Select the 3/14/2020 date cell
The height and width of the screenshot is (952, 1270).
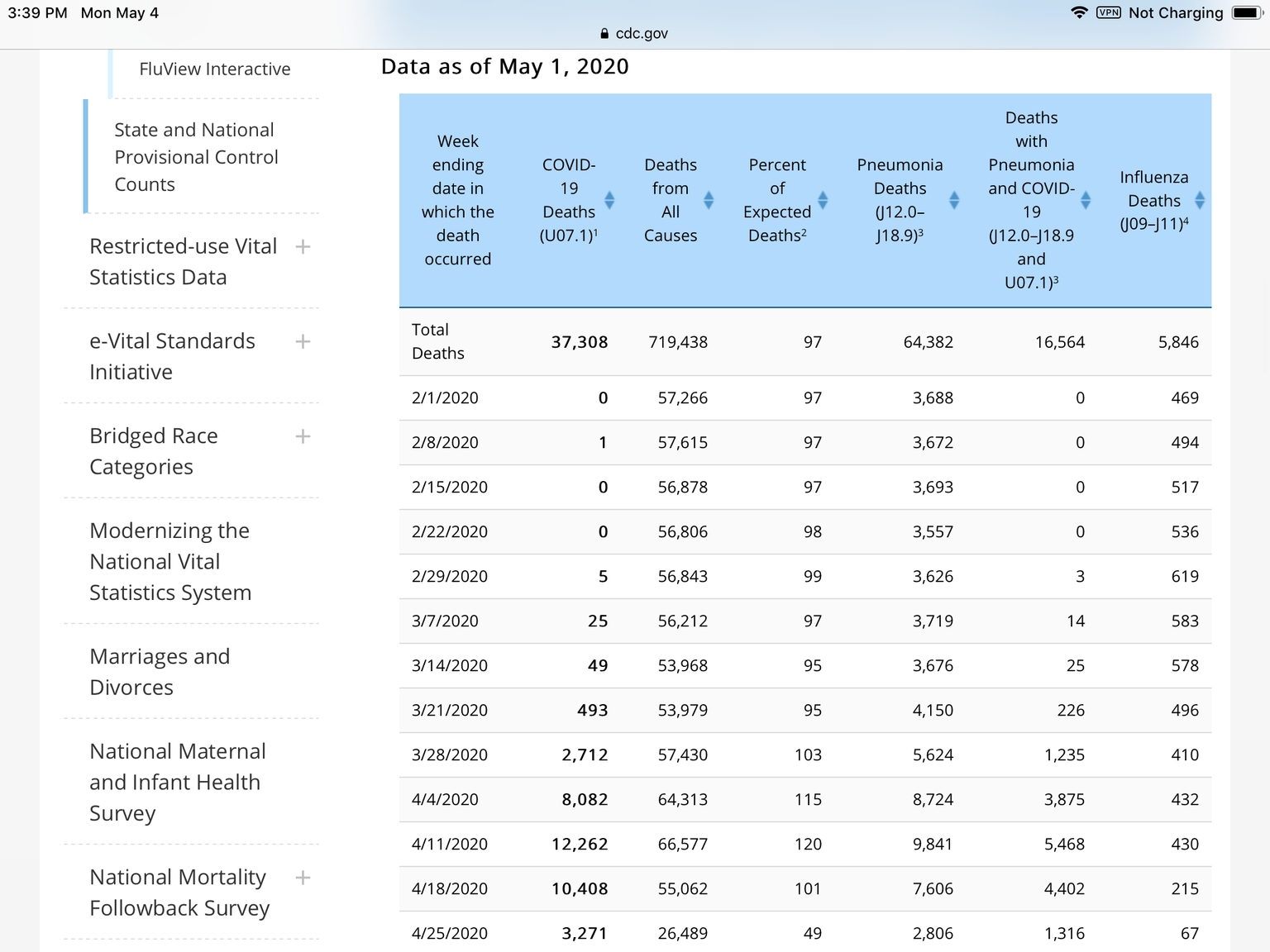450,666
